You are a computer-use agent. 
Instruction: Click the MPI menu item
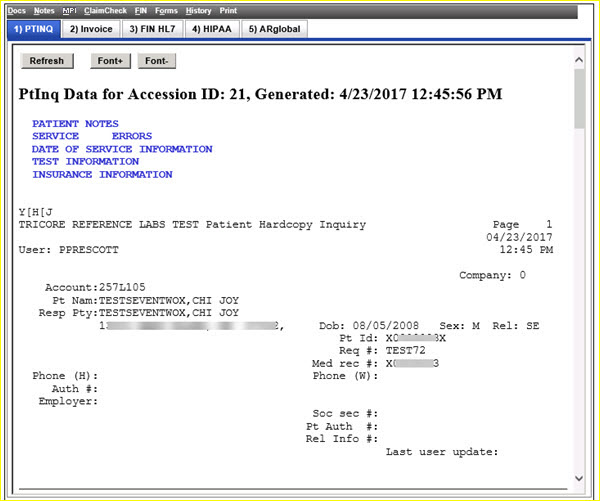[69, 10]
